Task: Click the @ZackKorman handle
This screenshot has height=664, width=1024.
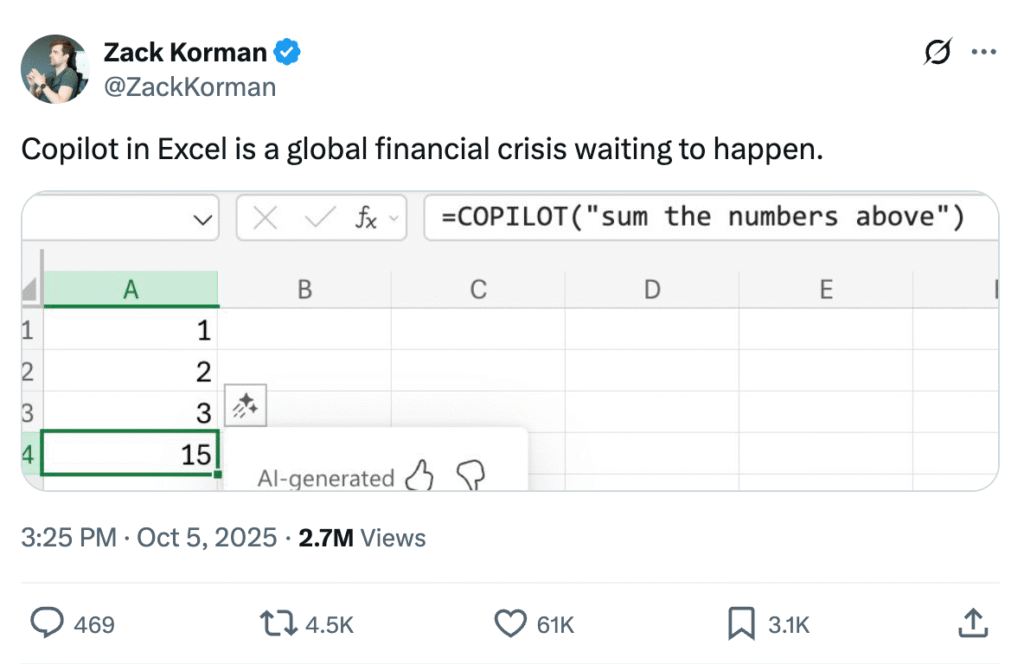Action: (x=190, y=87)
